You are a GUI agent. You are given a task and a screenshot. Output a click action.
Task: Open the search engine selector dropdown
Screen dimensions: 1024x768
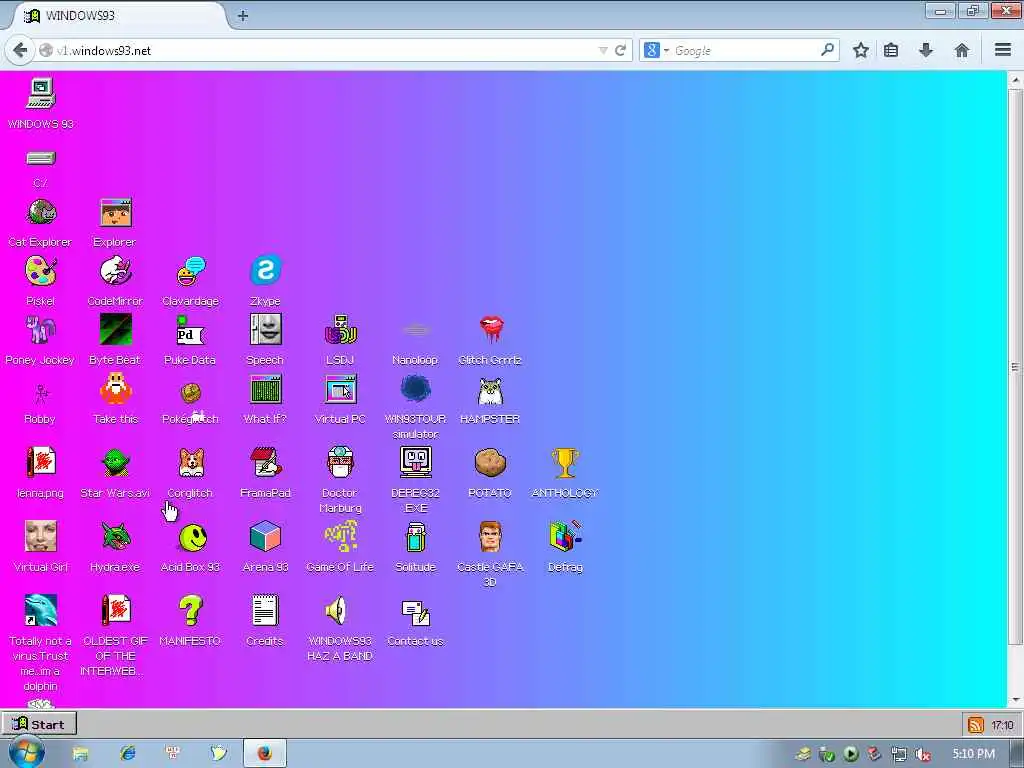click(656, 50)
